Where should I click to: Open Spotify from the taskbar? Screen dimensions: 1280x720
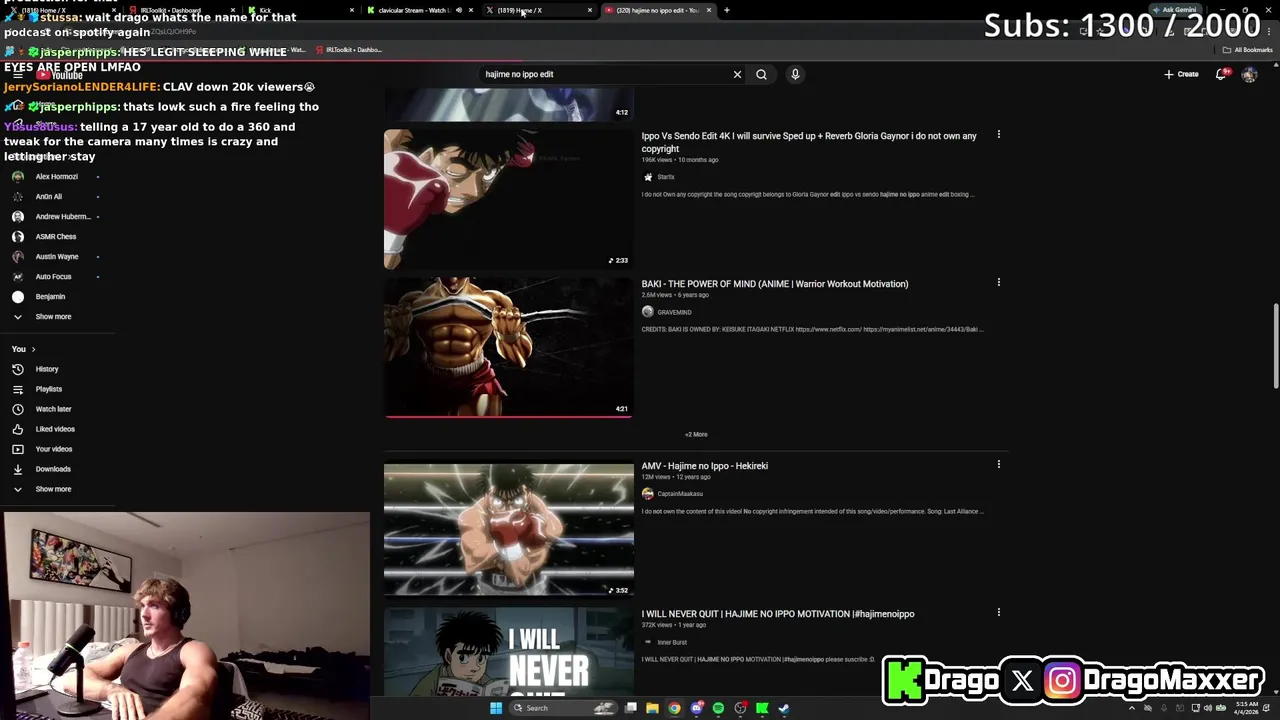tap(718, 708)
